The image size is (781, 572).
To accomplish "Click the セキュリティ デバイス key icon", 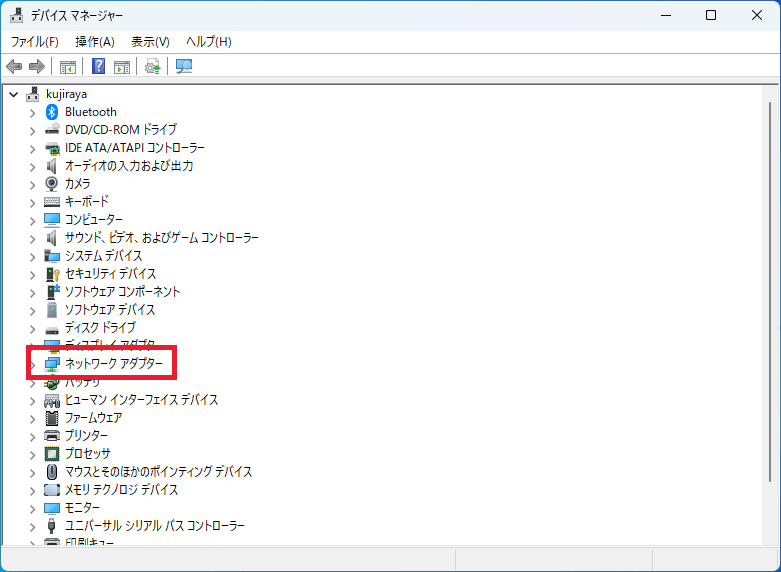I will click(52, 274).
